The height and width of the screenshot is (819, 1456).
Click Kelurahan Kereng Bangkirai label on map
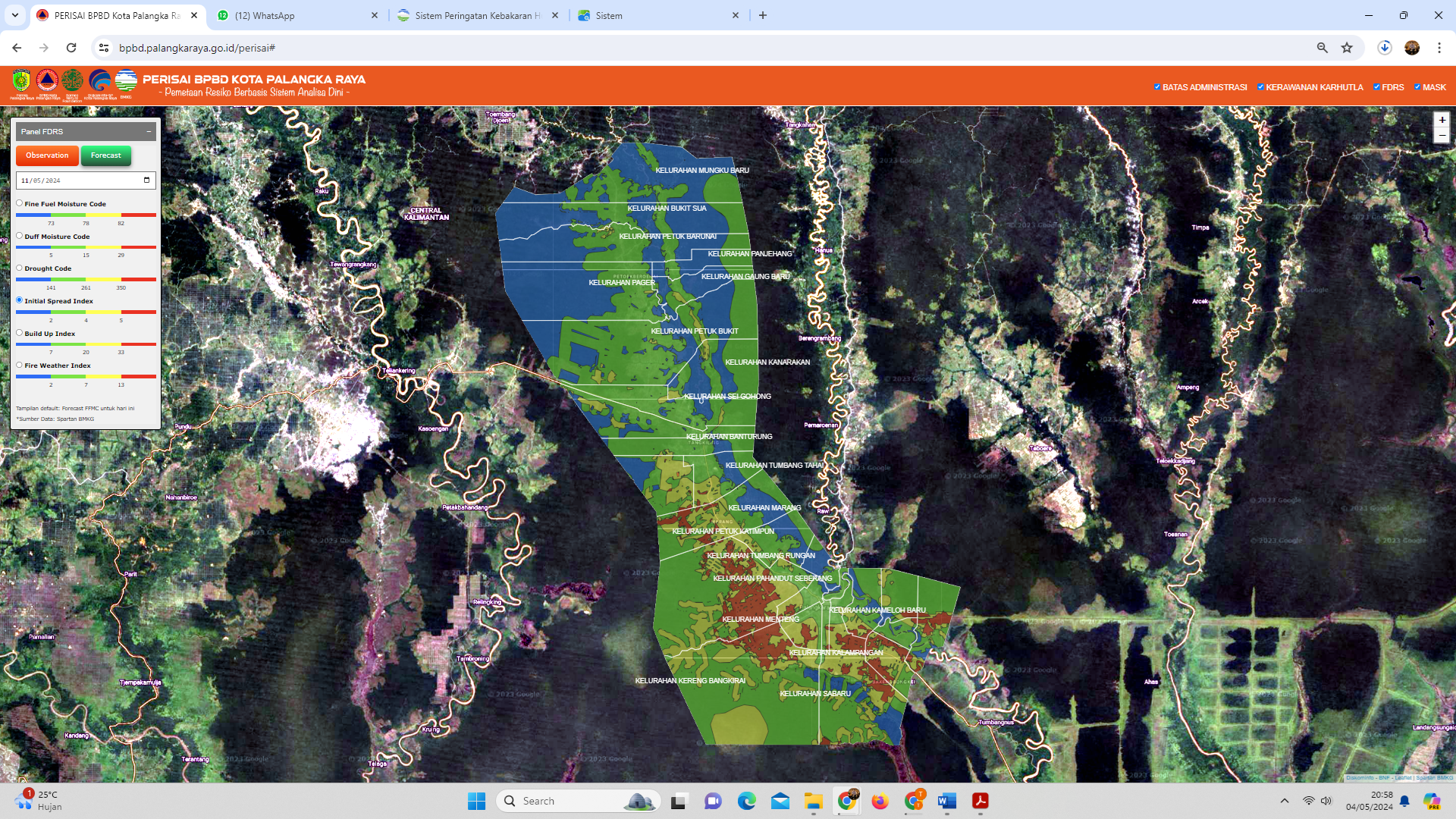690,681
